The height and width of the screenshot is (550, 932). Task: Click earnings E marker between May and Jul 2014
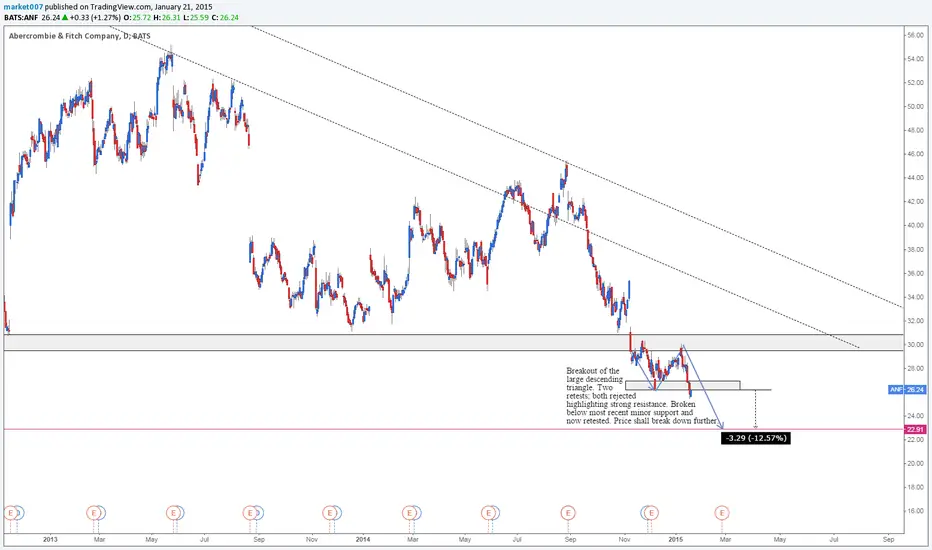489,513
